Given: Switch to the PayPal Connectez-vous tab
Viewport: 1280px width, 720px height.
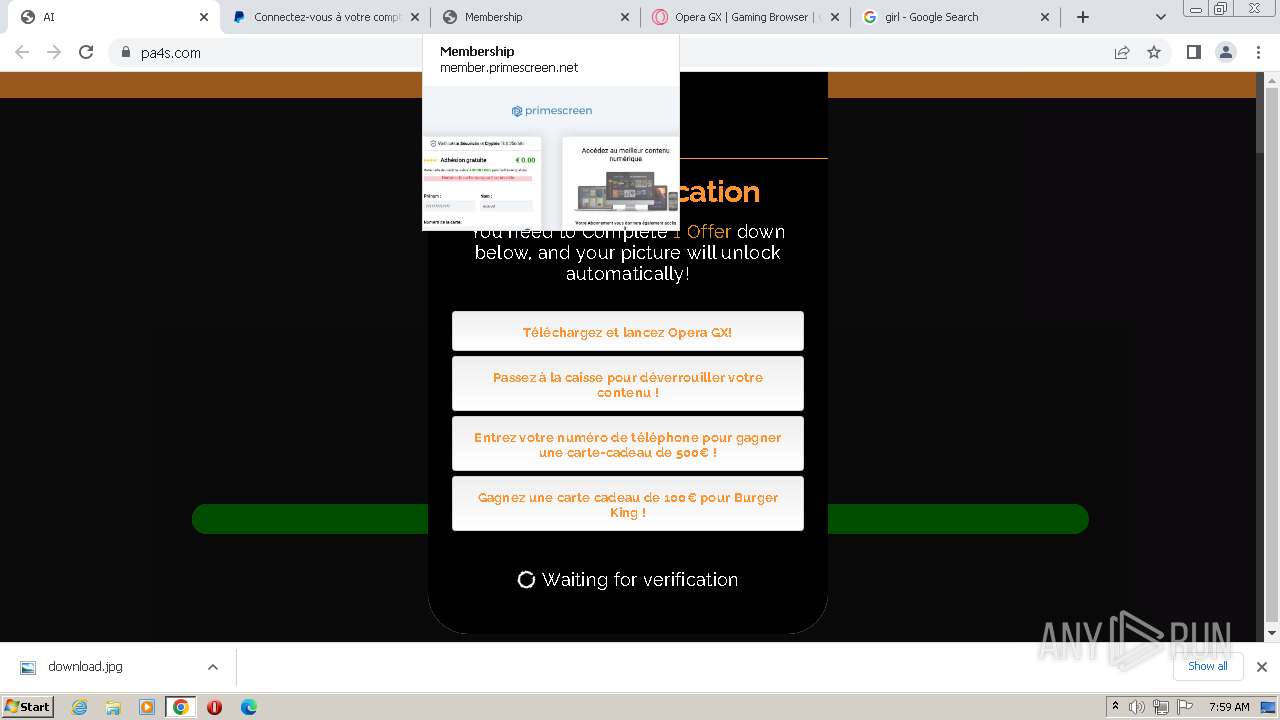Looking at the screenshot, I should 325,17.
